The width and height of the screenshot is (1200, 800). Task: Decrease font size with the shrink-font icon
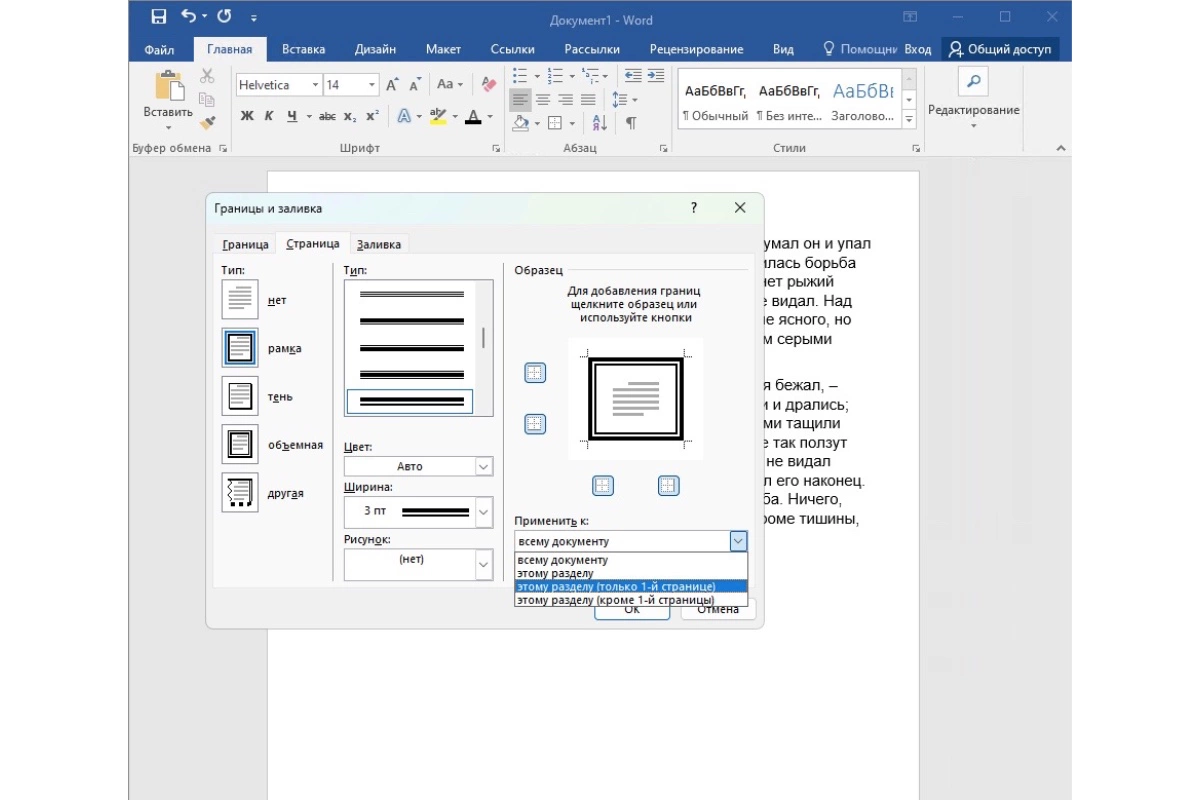(x=416, y=85)
